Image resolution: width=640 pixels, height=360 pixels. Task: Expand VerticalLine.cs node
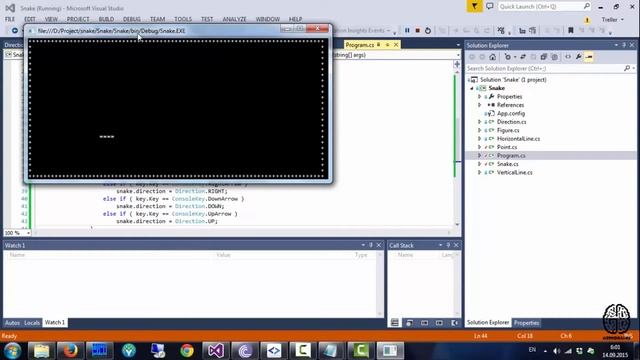[x=480, y=172]
